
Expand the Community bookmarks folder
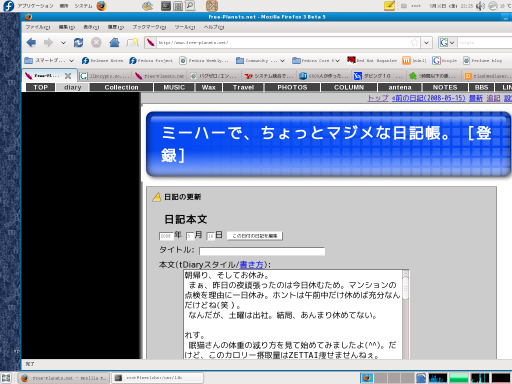point(260,60)
